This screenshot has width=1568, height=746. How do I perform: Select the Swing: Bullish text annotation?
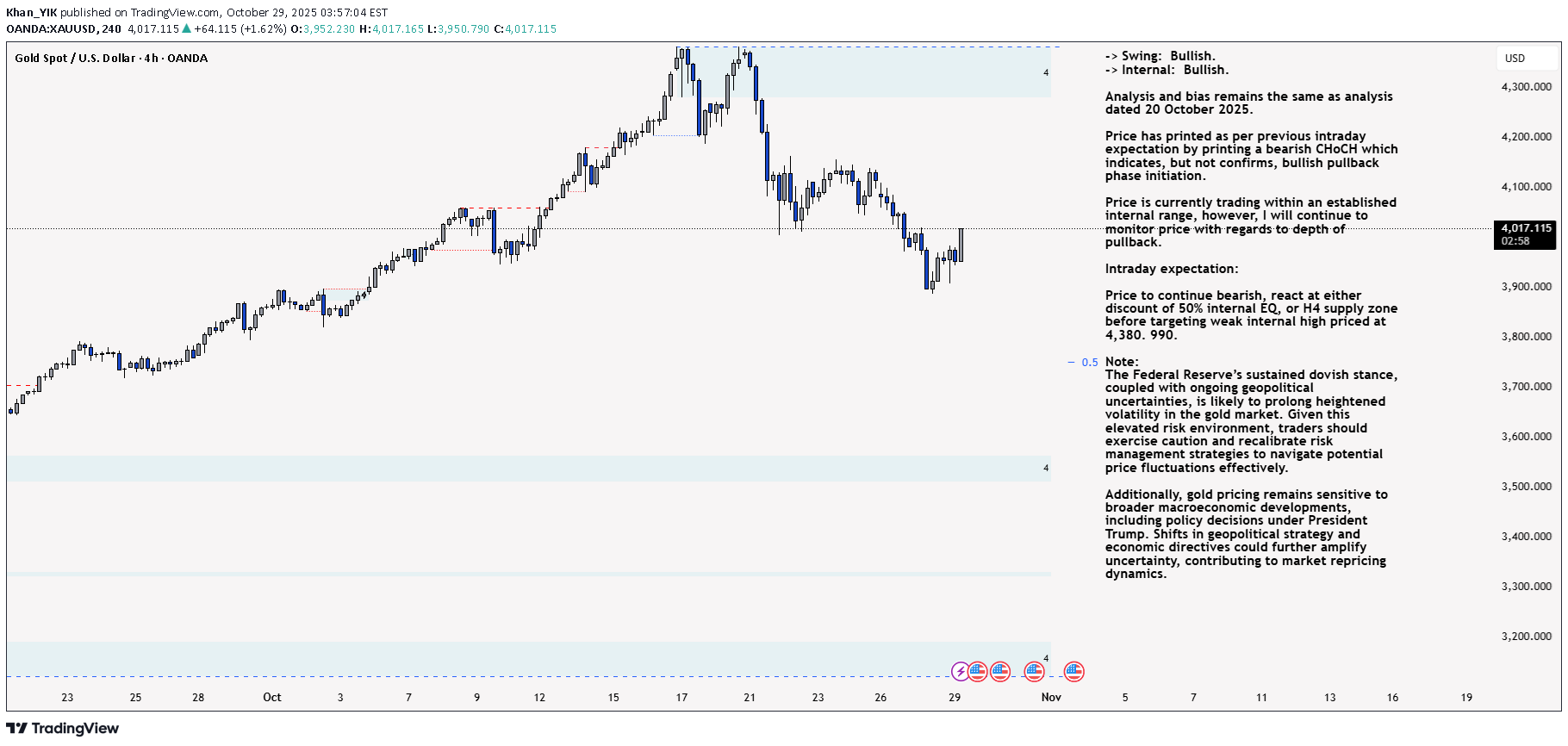pyautogui.click(x=1160, y=57)
